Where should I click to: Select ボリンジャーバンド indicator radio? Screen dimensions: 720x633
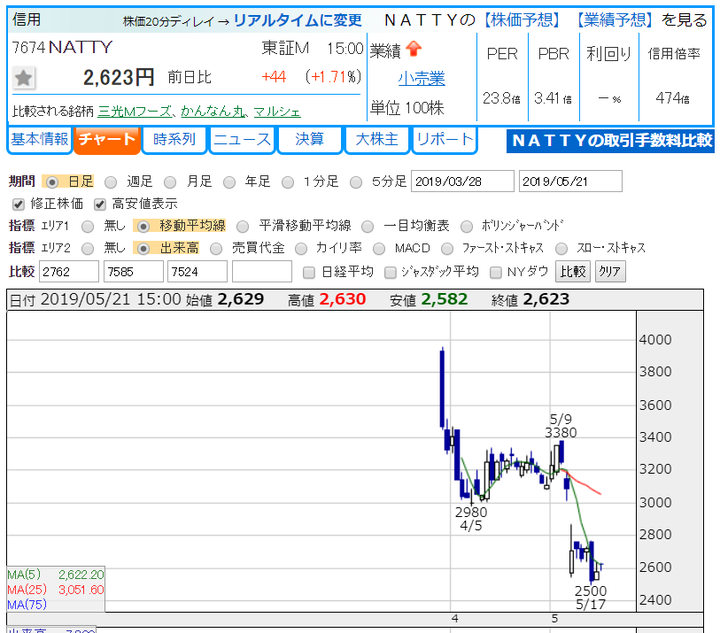coord(467,226)
